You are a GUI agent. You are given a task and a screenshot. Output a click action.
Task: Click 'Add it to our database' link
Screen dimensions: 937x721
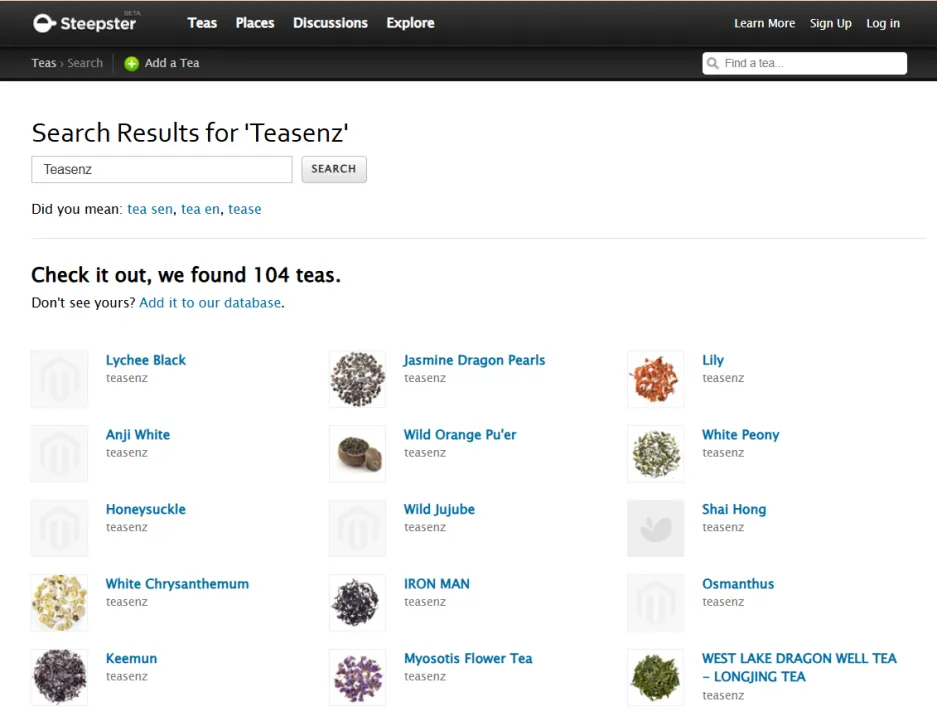[210, 303]
